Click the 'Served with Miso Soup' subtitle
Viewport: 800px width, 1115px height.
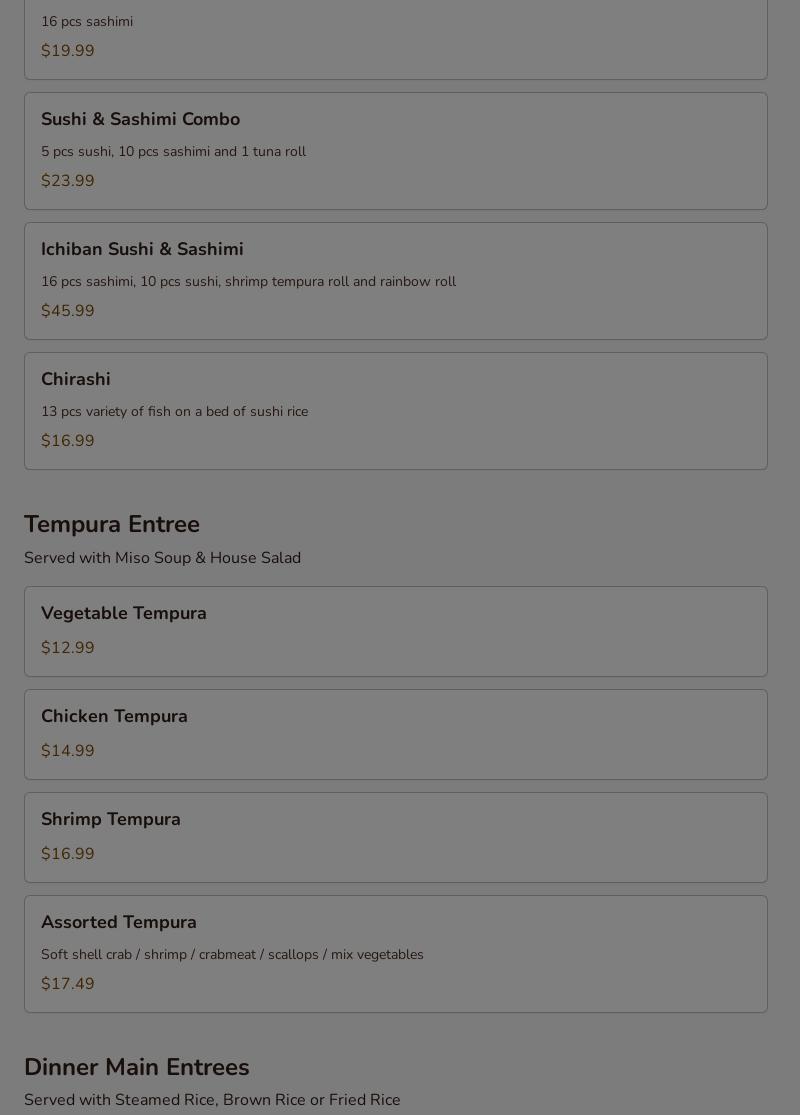point(162,558)
